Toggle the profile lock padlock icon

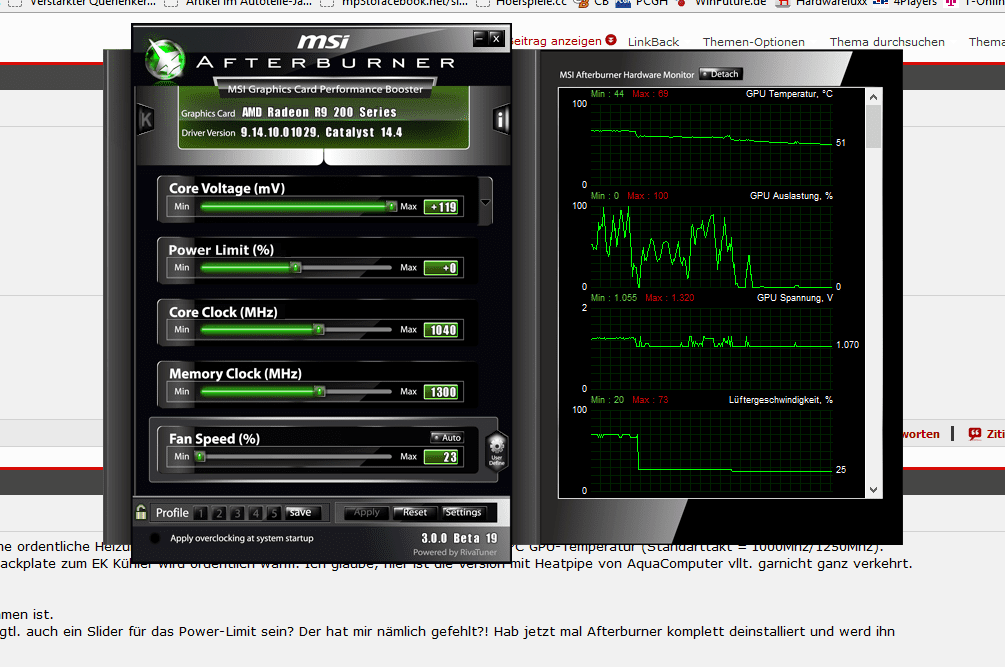coord(141,512)
